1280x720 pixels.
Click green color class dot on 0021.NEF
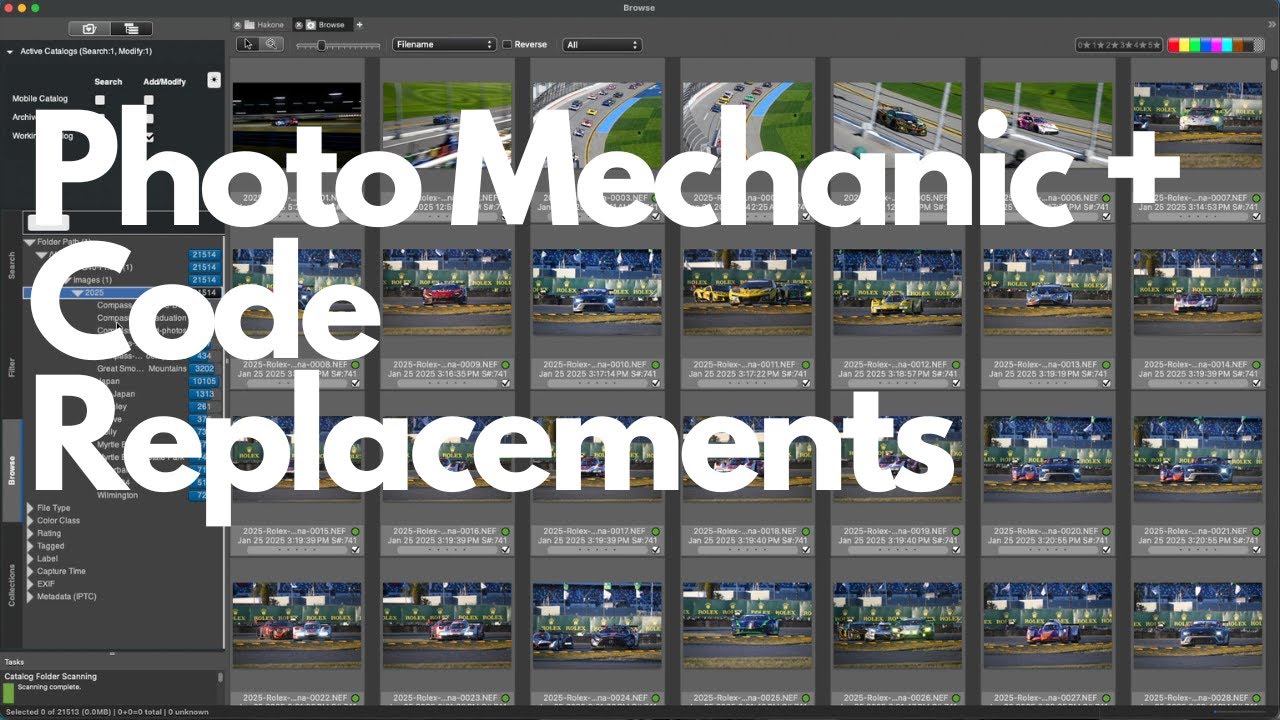click(1256, 531)
